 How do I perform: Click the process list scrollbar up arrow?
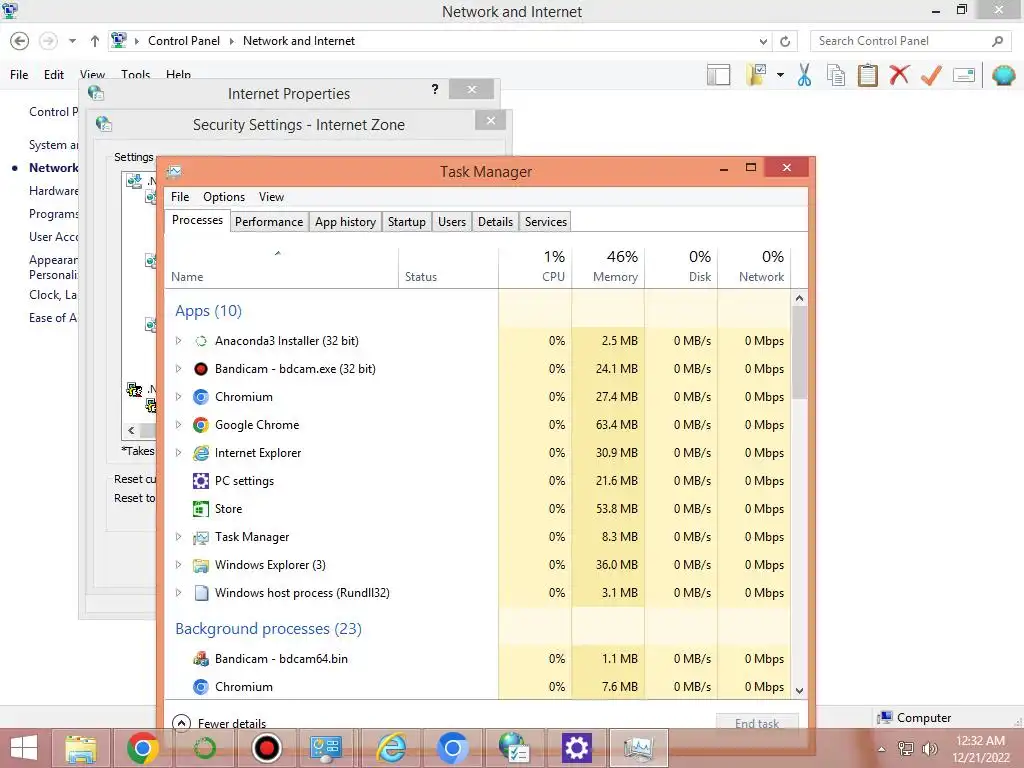[x=799, y=298]
